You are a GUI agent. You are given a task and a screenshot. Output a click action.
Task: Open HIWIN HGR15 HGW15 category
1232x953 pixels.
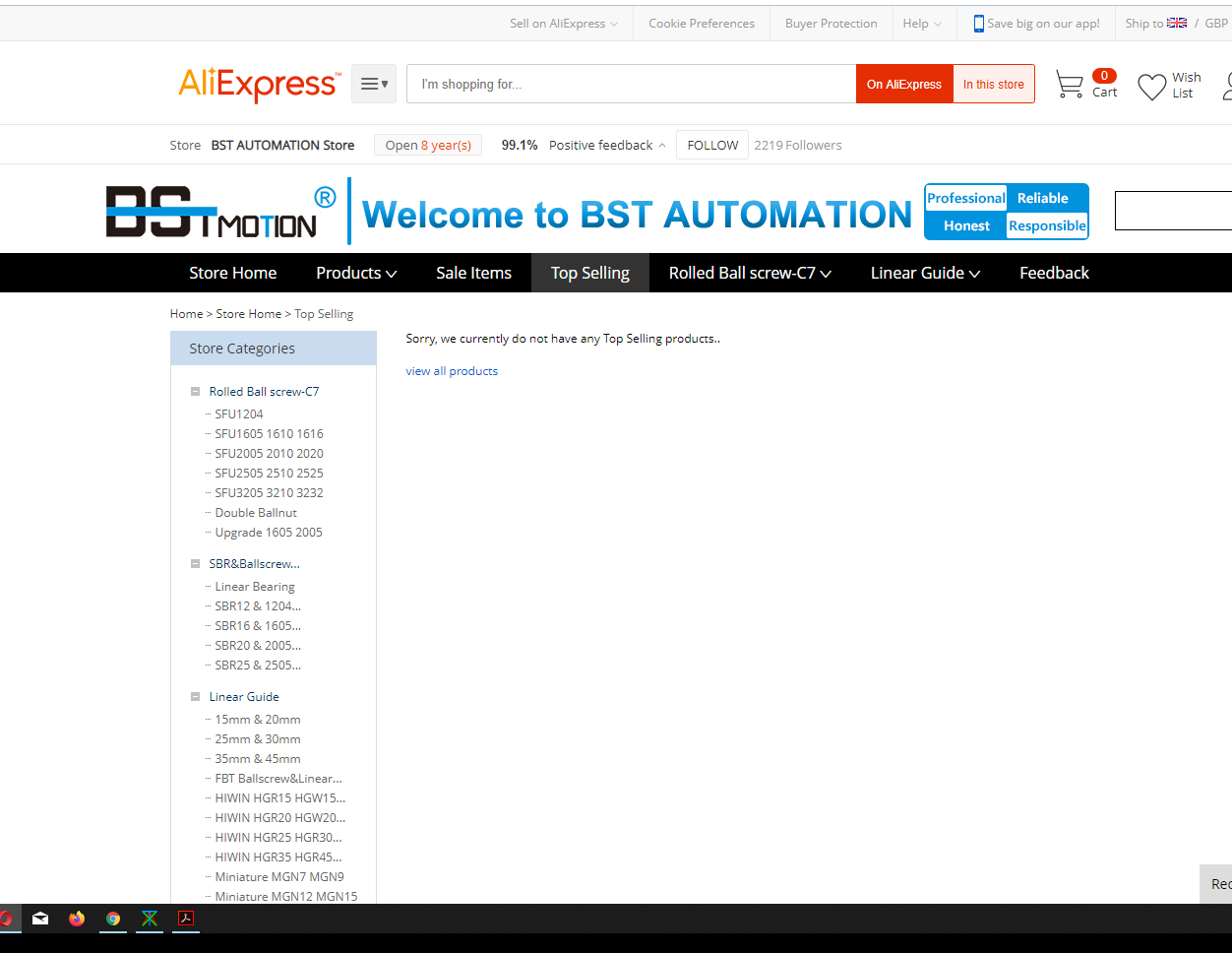tap(280, 798)
